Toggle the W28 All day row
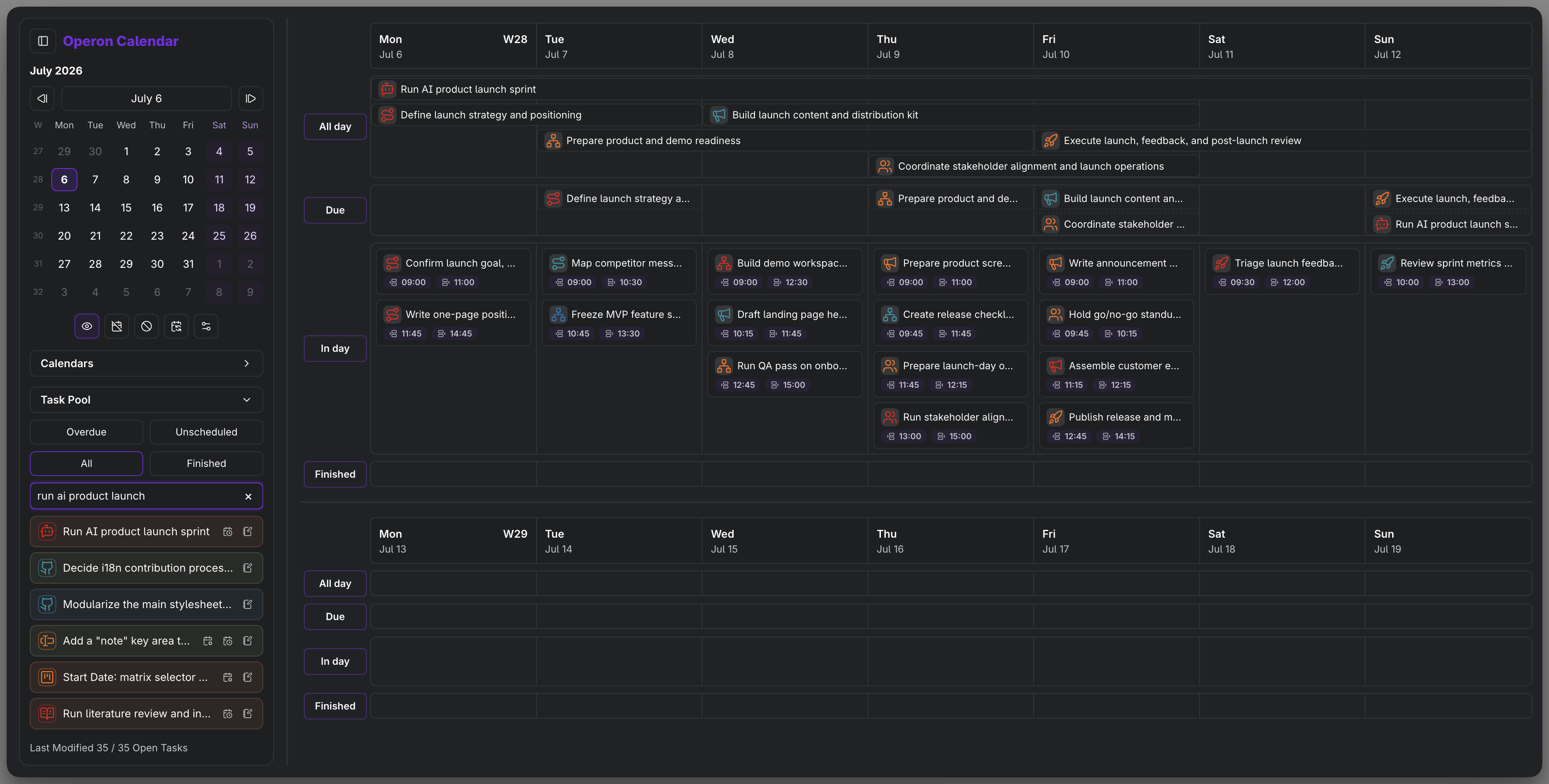Screen dimensions: 1549x784 [x=335, y=126]
